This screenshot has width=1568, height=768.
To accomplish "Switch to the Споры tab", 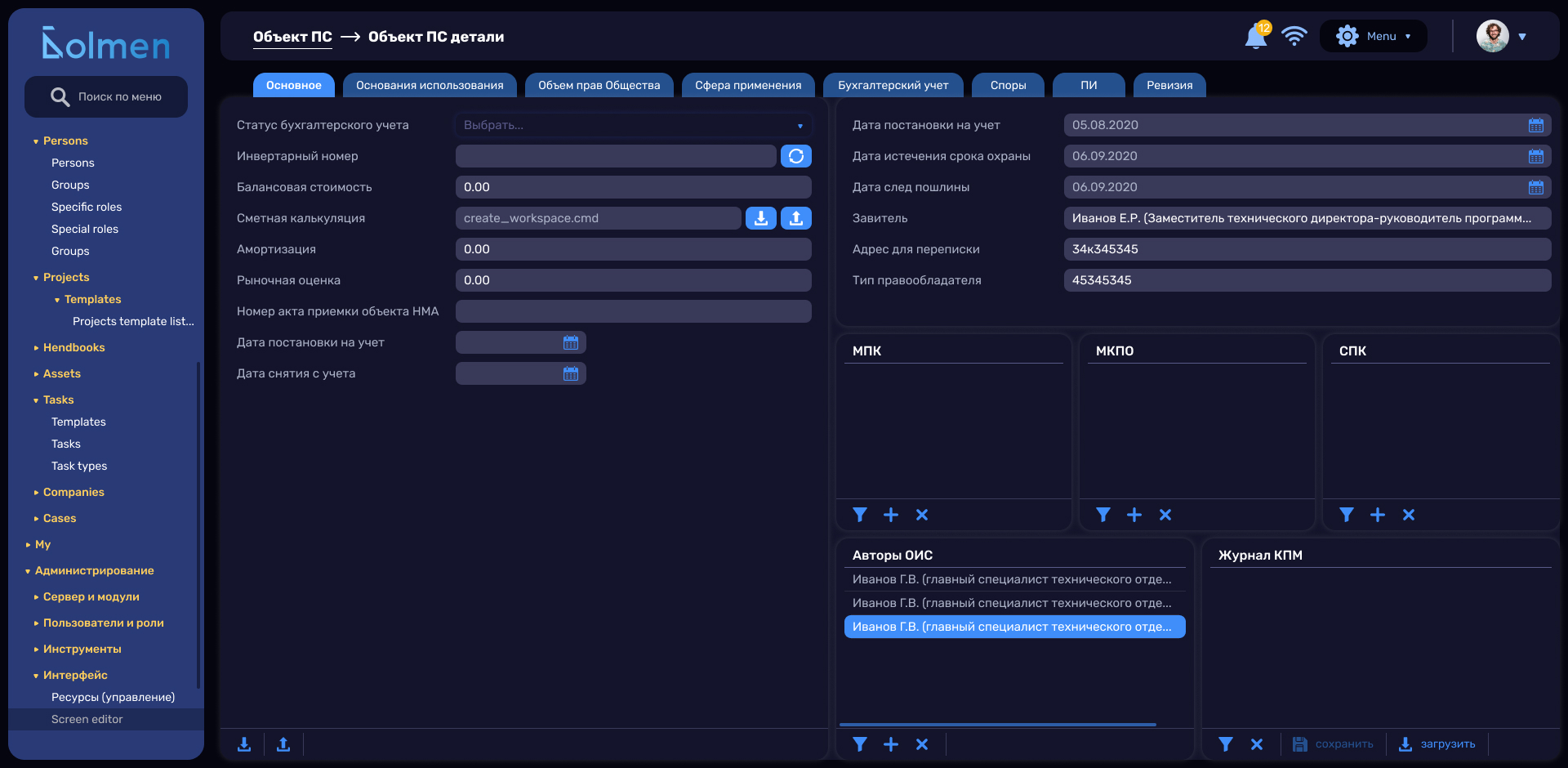I will click(x=1009, y=85).
